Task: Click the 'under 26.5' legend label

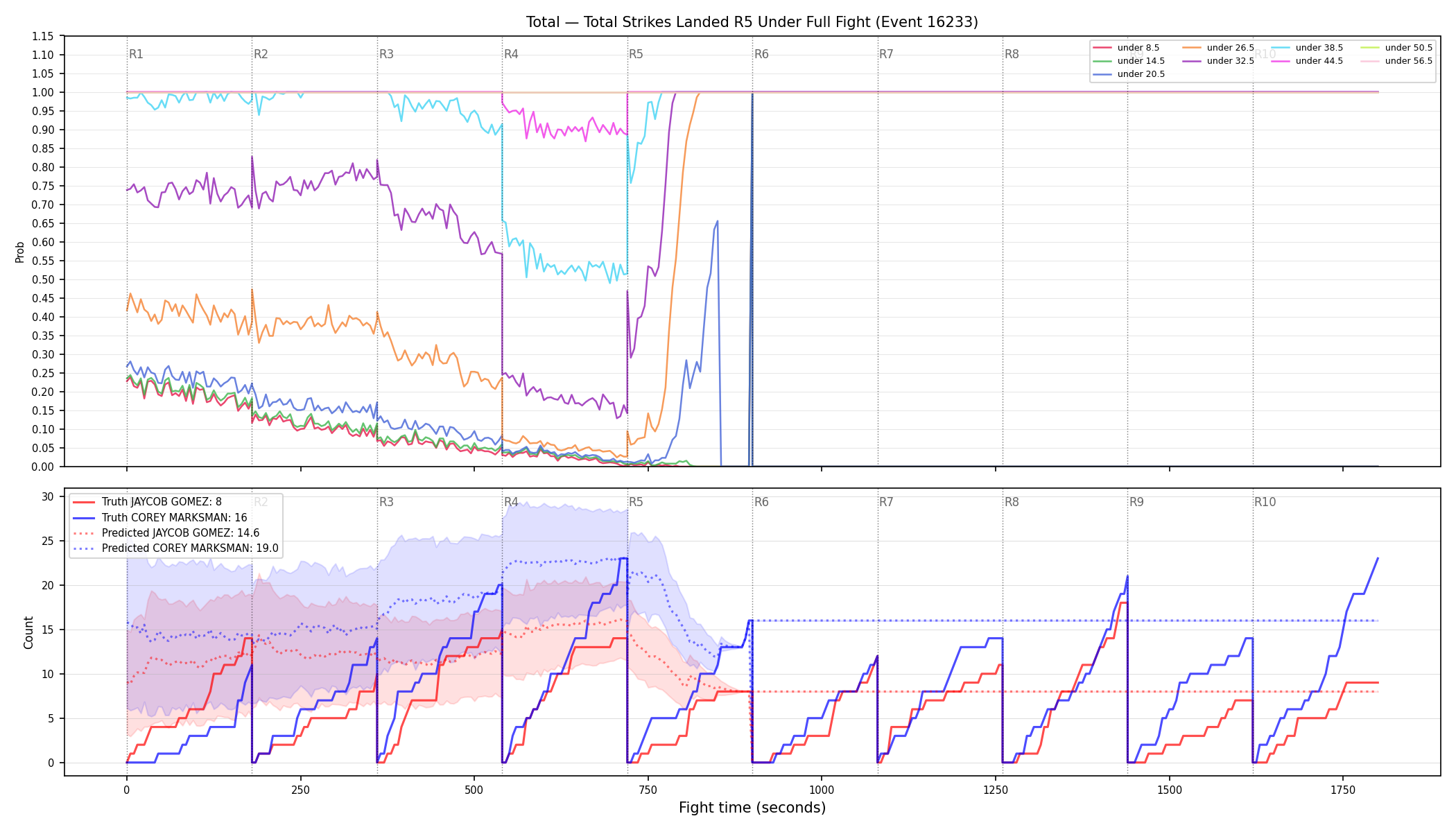Action: pos(1230,48)
